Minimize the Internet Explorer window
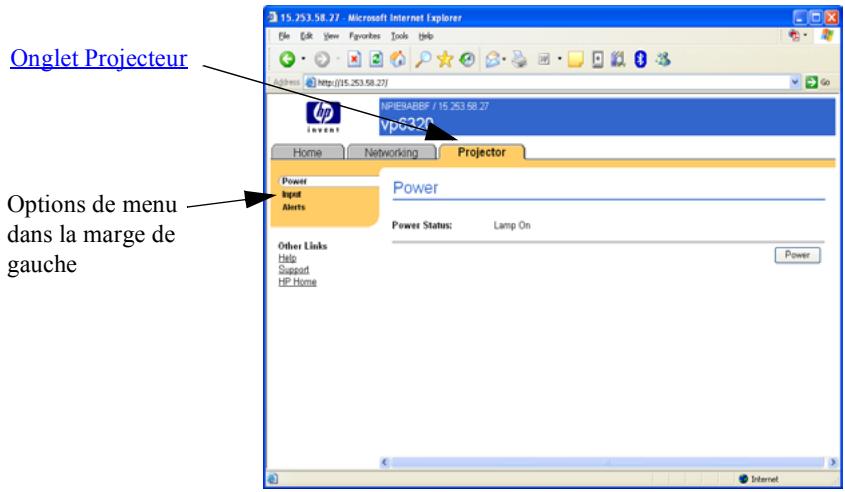 (x=801, y=18)
